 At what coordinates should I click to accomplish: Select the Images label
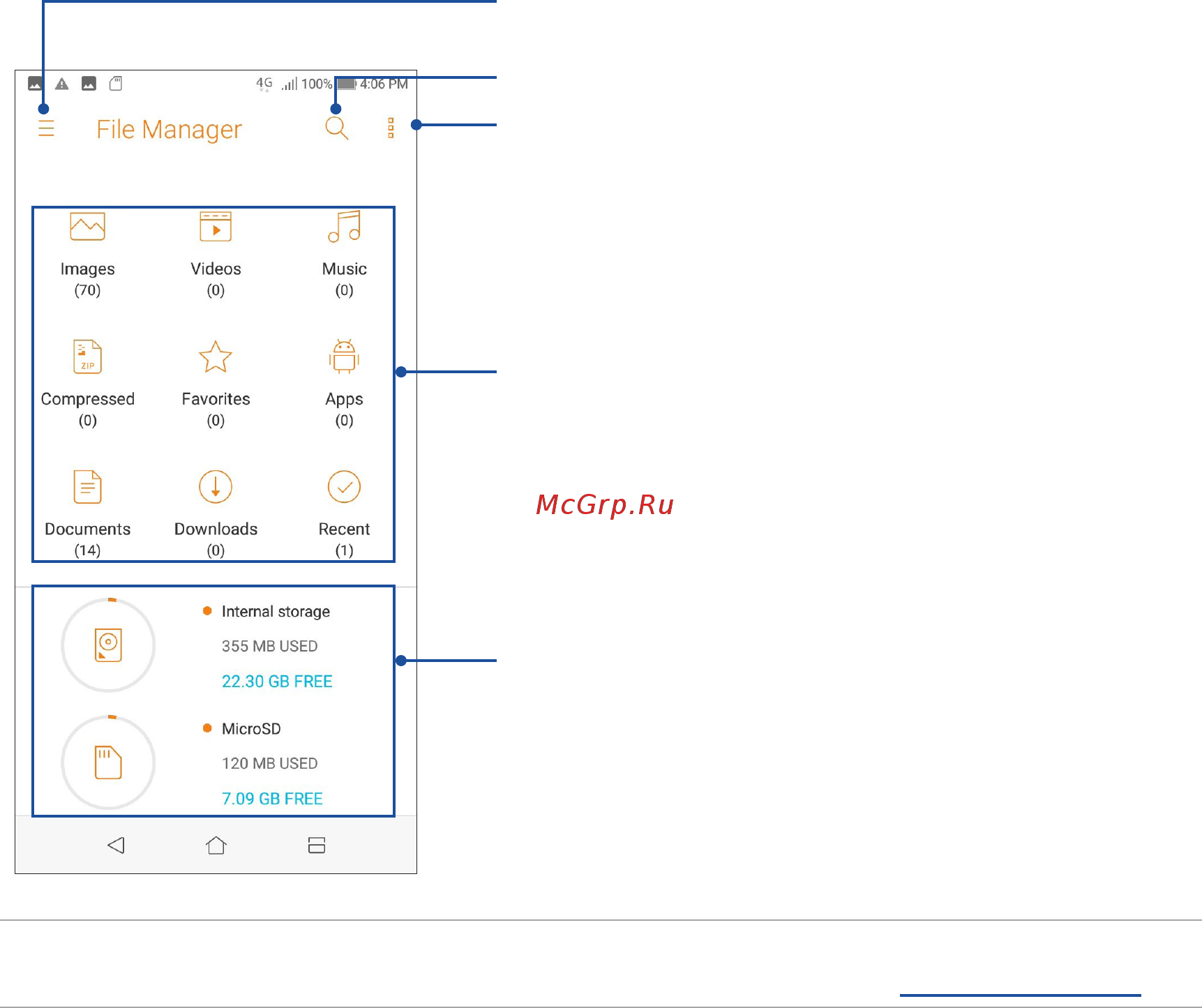coord(88,269)
